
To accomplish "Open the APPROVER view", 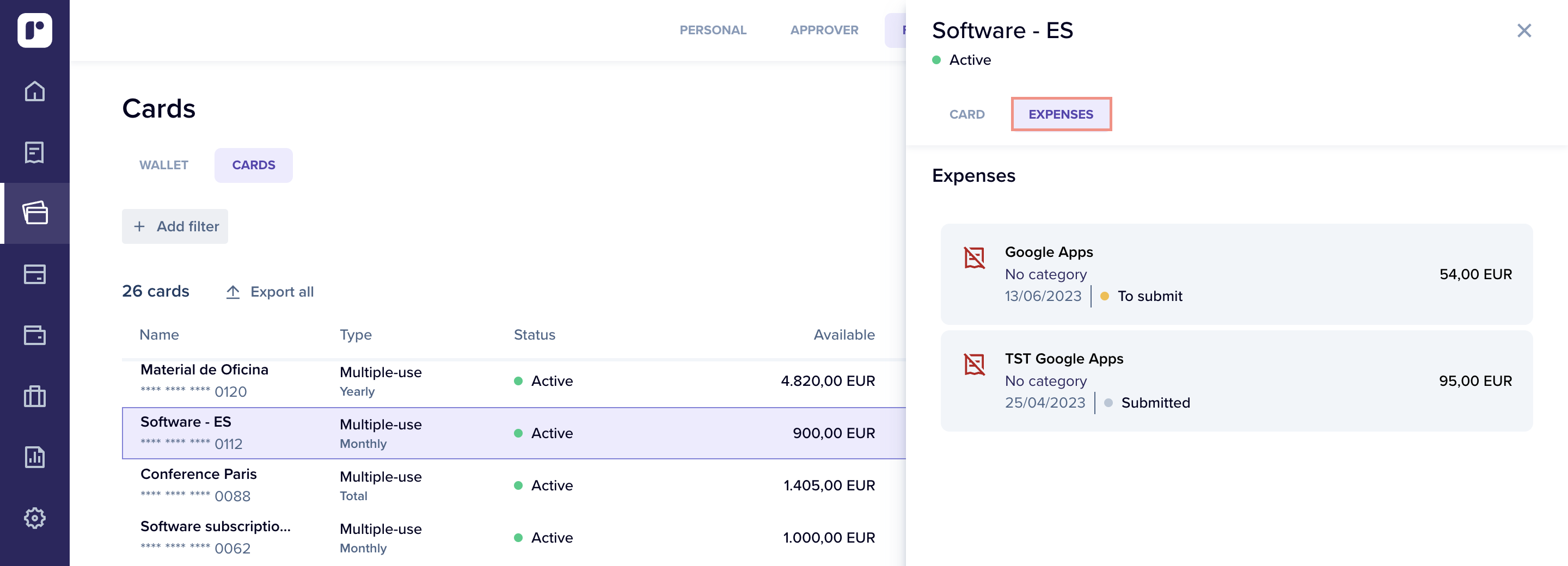I will pos(824,30).
